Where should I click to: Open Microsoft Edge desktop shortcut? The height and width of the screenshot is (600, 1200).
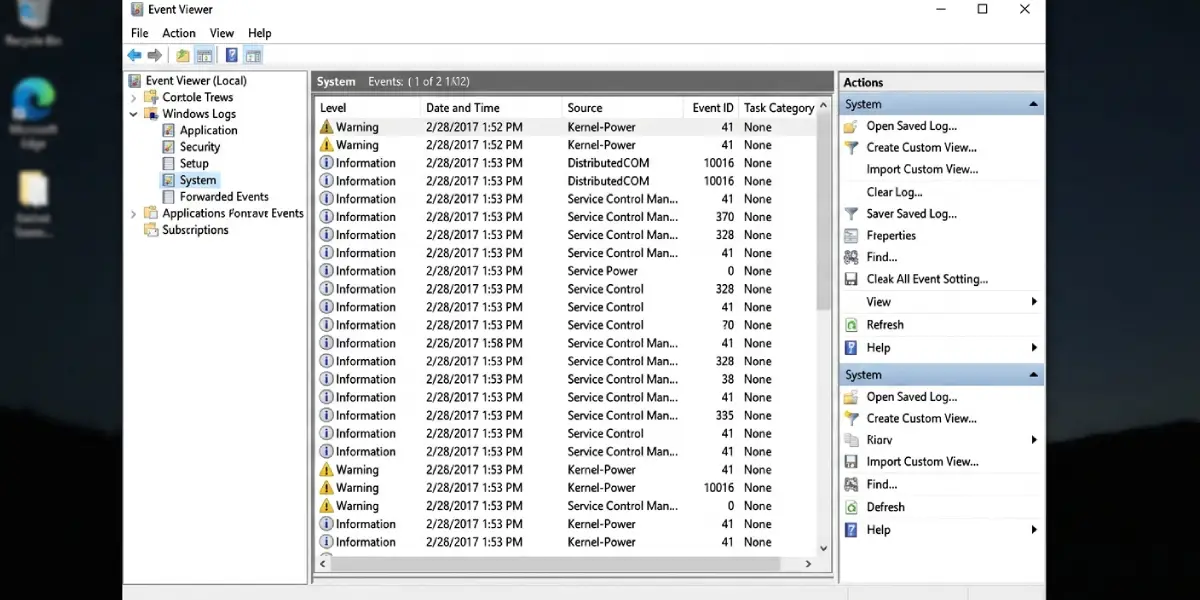tap(33, 113)
